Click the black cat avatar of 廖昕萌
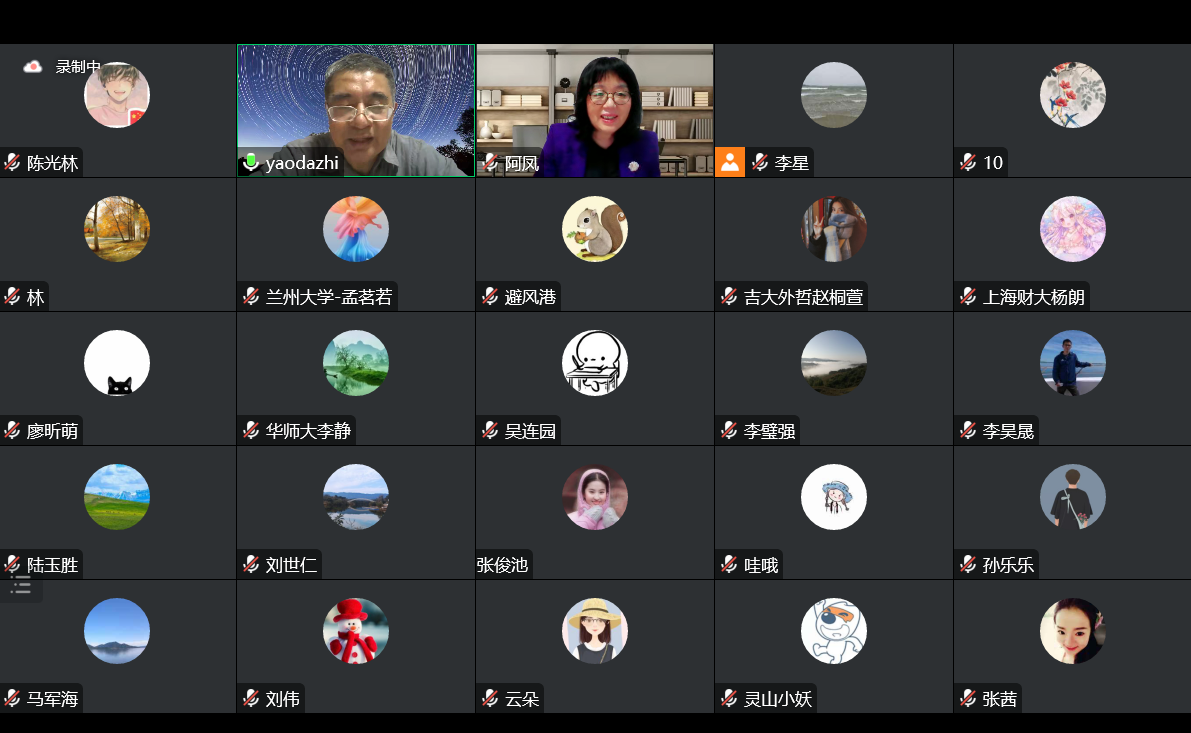The width and height of the screenshot is (1191, 733). pyautogui.click(x=117, y=363)
